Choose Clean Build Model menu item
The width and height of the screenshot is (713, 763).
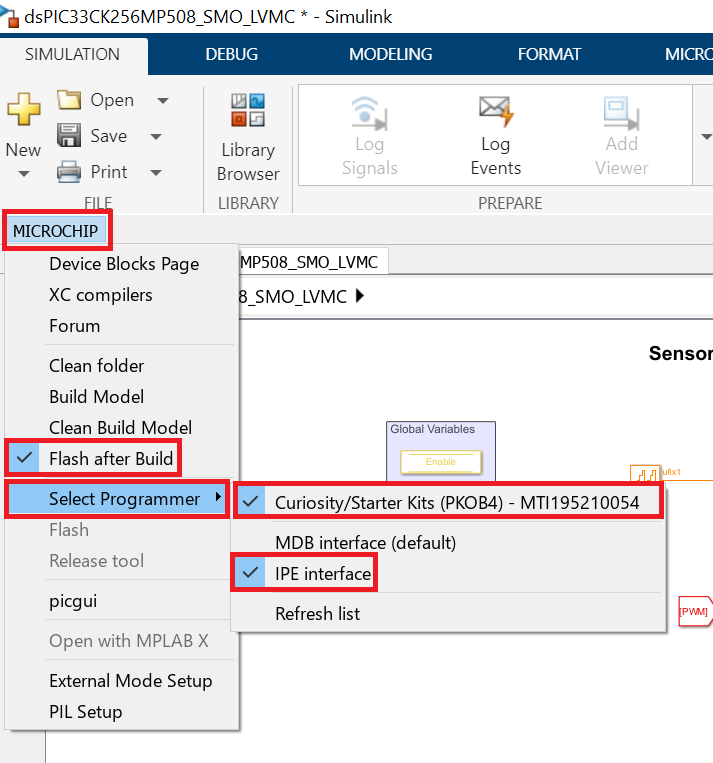click(x=120, y=427)
